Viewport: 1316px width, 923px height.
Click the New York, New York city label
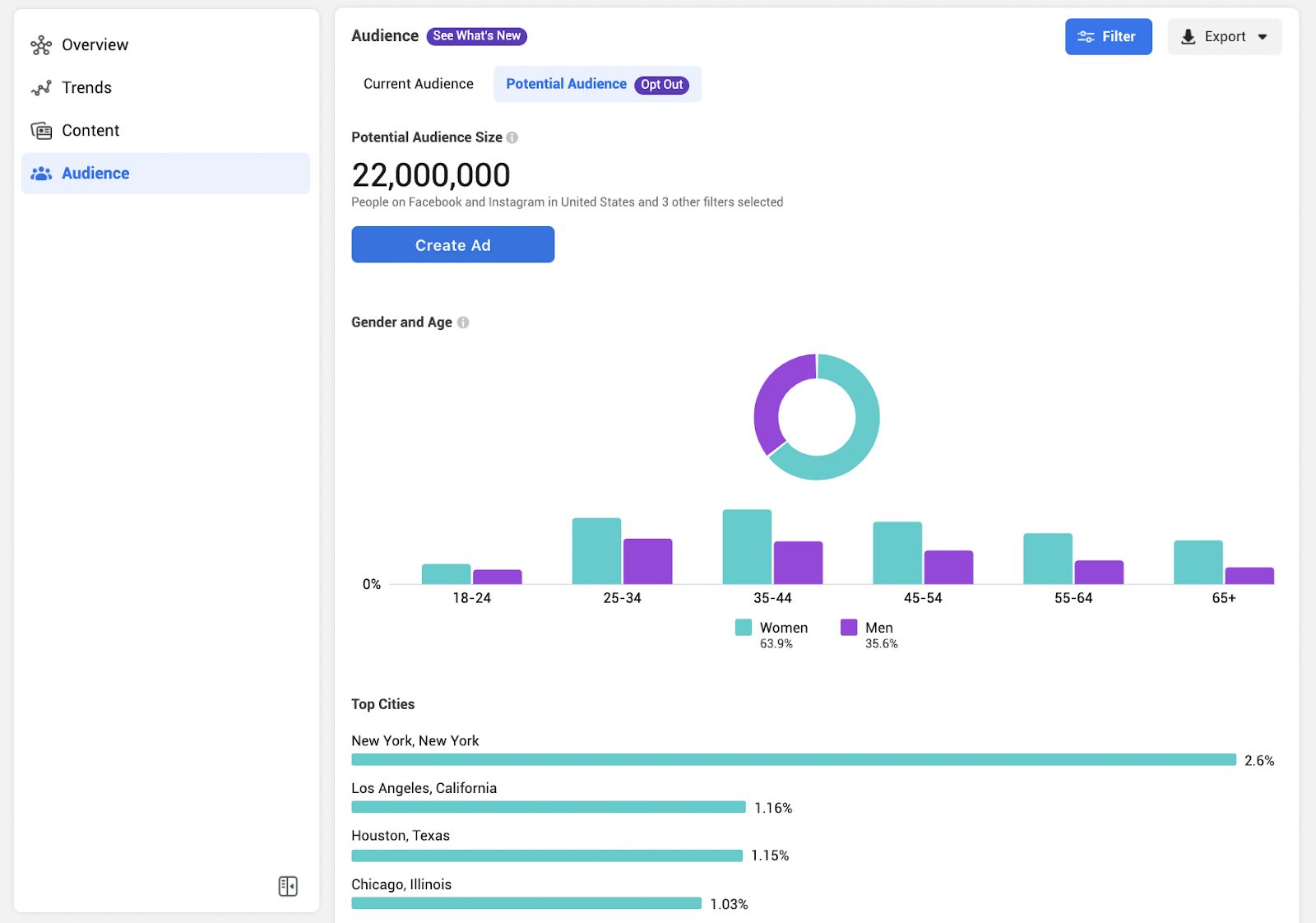(415, 741)
